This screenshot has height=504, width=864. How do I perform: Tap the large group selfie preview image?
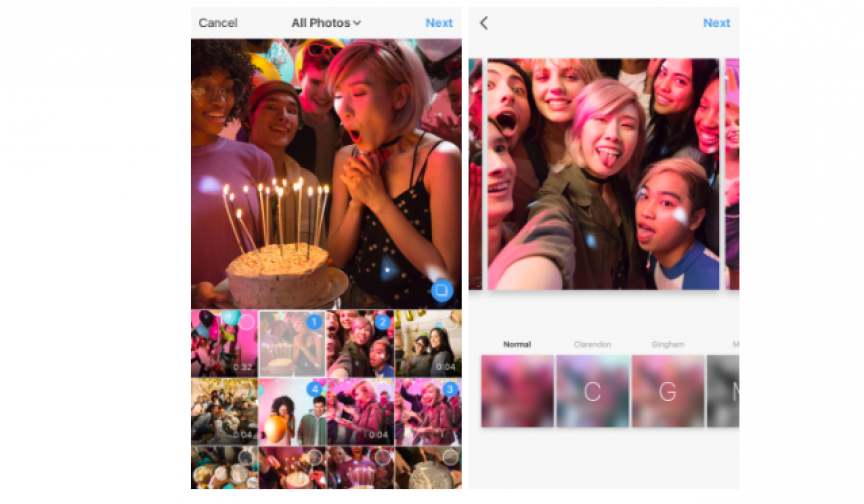pyautogui.click(x=602, y=174)
